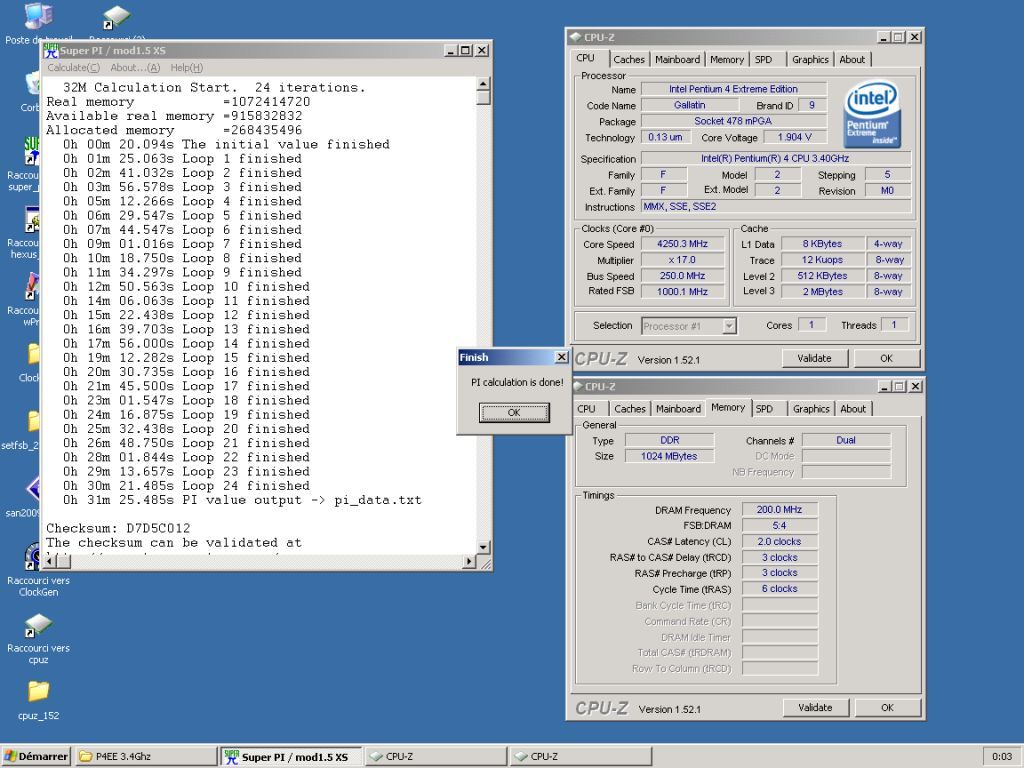The image size is (1024, 768).
Task: Click memory Size 1024 MBytes value
Action: coord(669,456)
